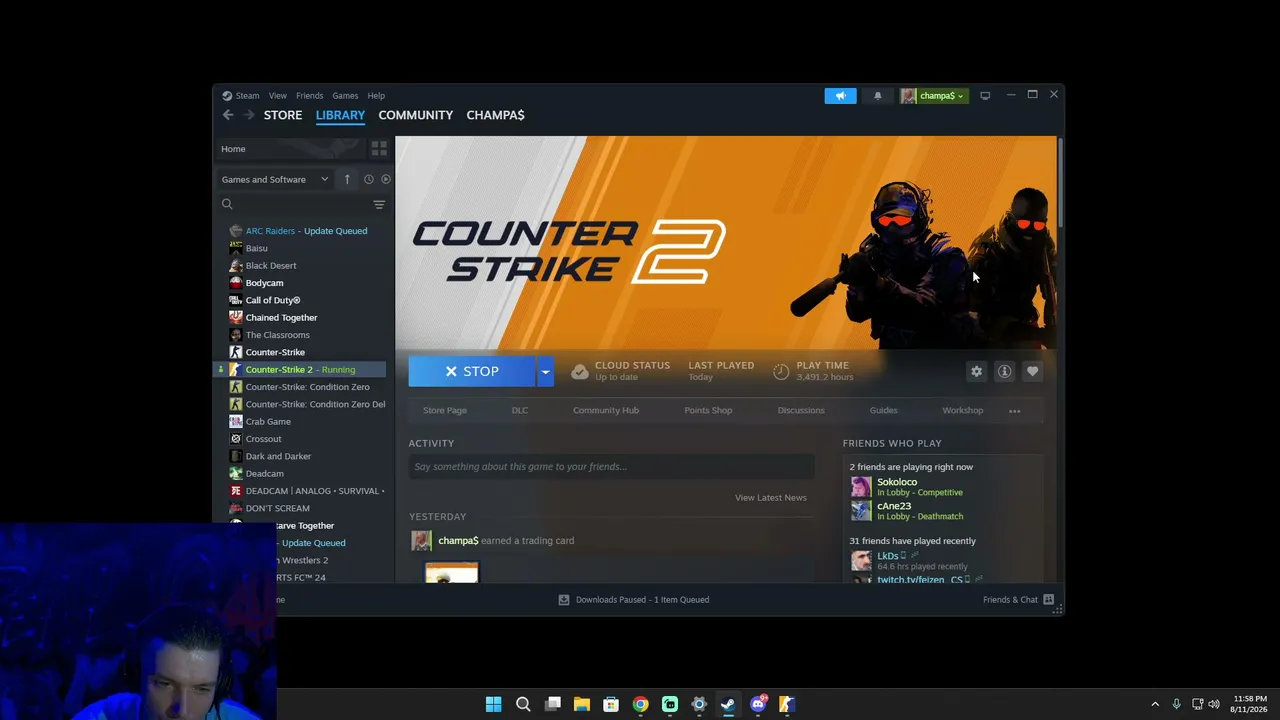Screen dimensions: 1280x720
Task: Stop Counter-Strike 2 with the STOP button
Action: click(472, 371)
